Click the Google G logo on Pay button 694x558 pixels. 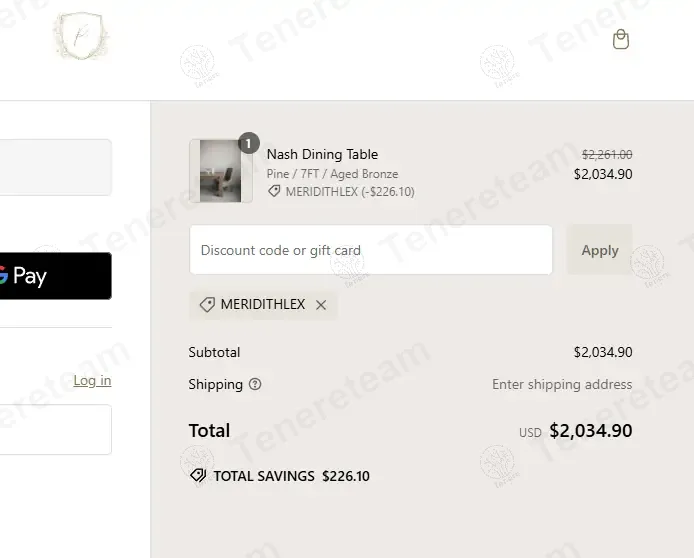(x=3, y=275)
